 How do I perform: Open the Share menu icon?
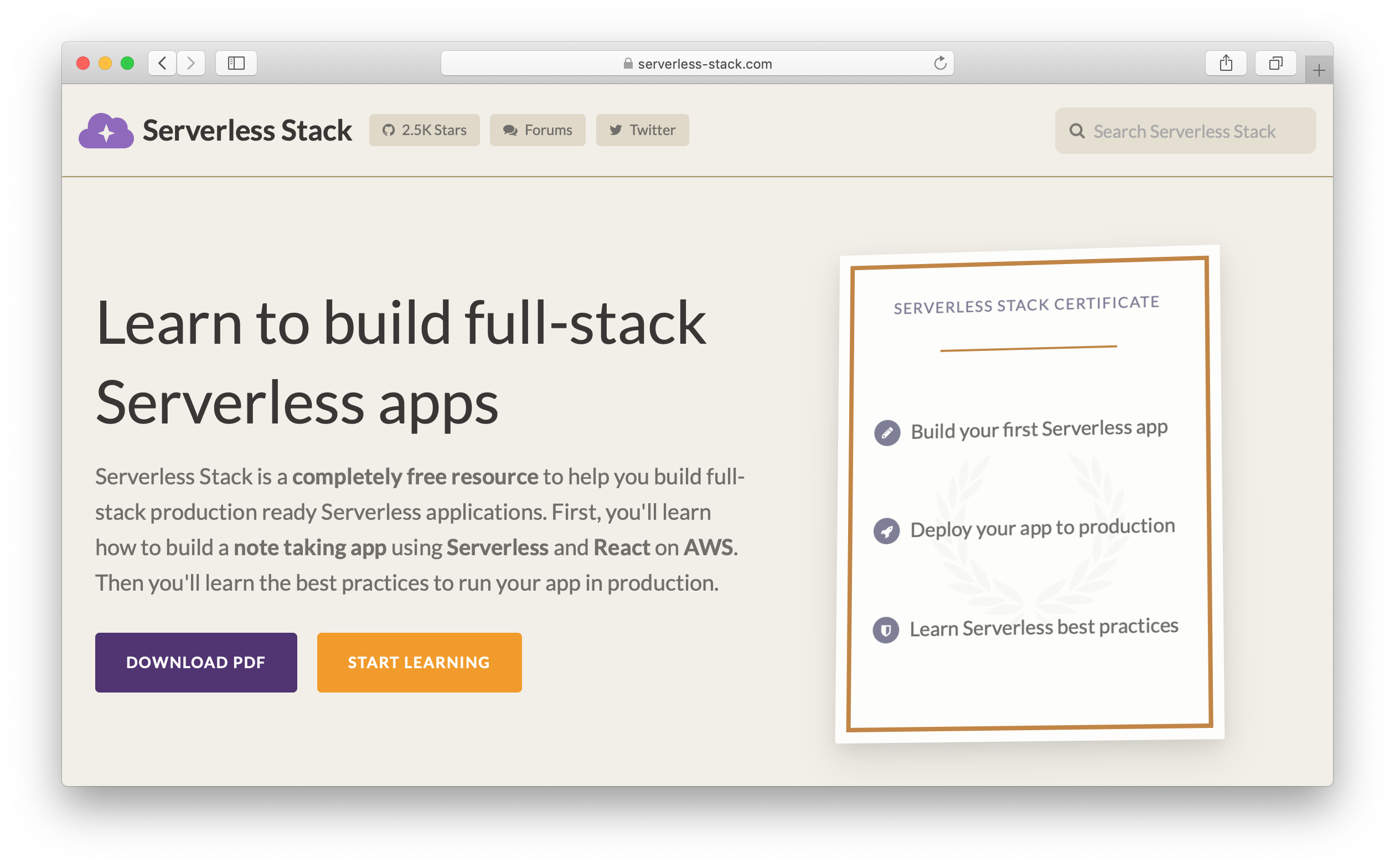point(1226,63)
